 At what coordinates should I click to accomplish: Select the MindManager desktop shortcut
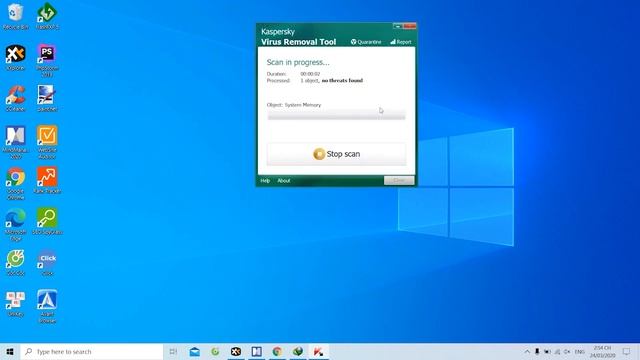point(16,142)
